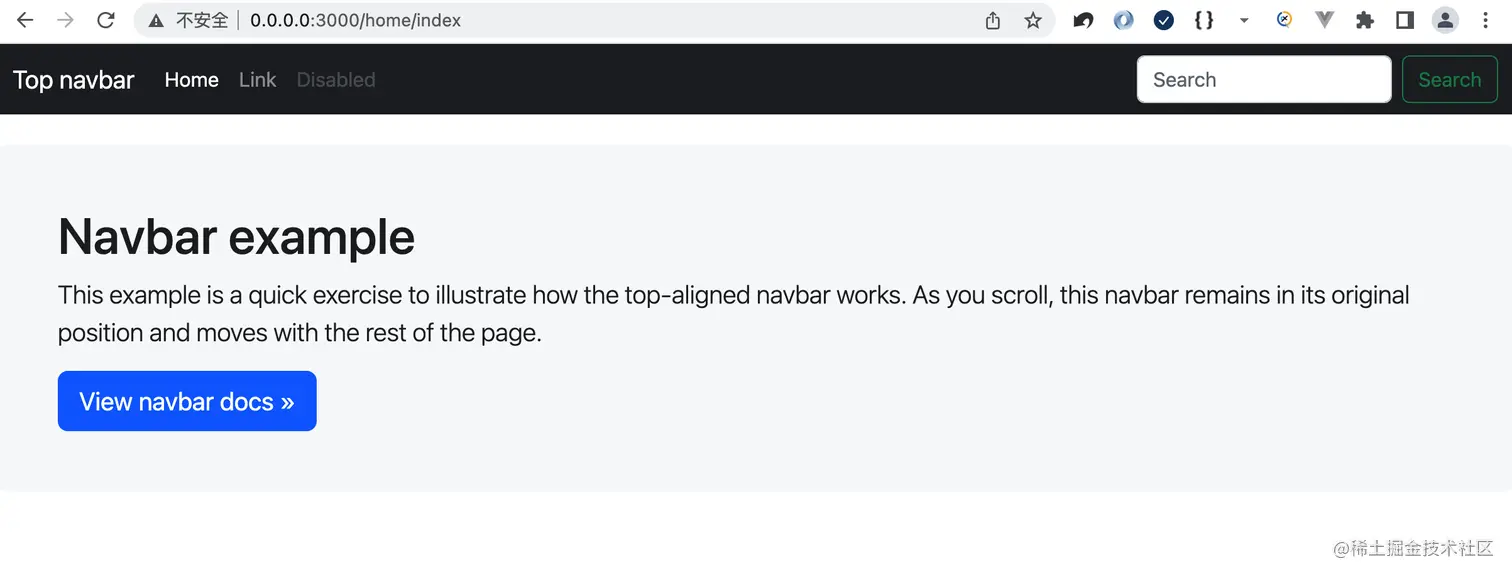The height and width of the screenshot is (577, 1512).
Task: Click the green outlined Search button
Action: tap(1449, 80)
